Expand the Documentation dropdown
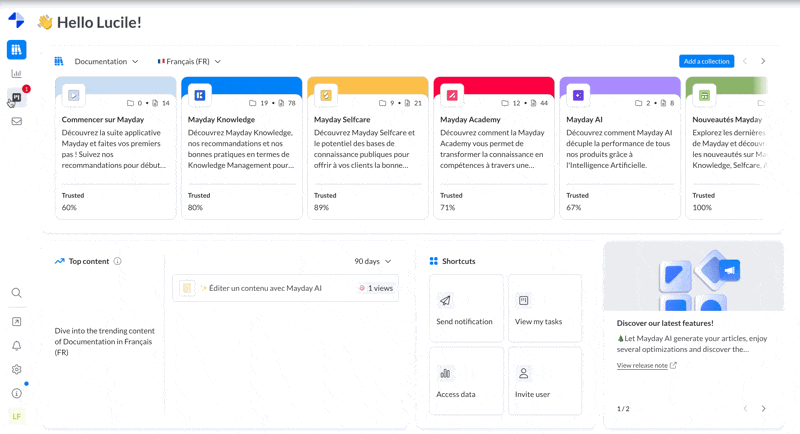Viewport: 800px width, 434px height. 106,62
